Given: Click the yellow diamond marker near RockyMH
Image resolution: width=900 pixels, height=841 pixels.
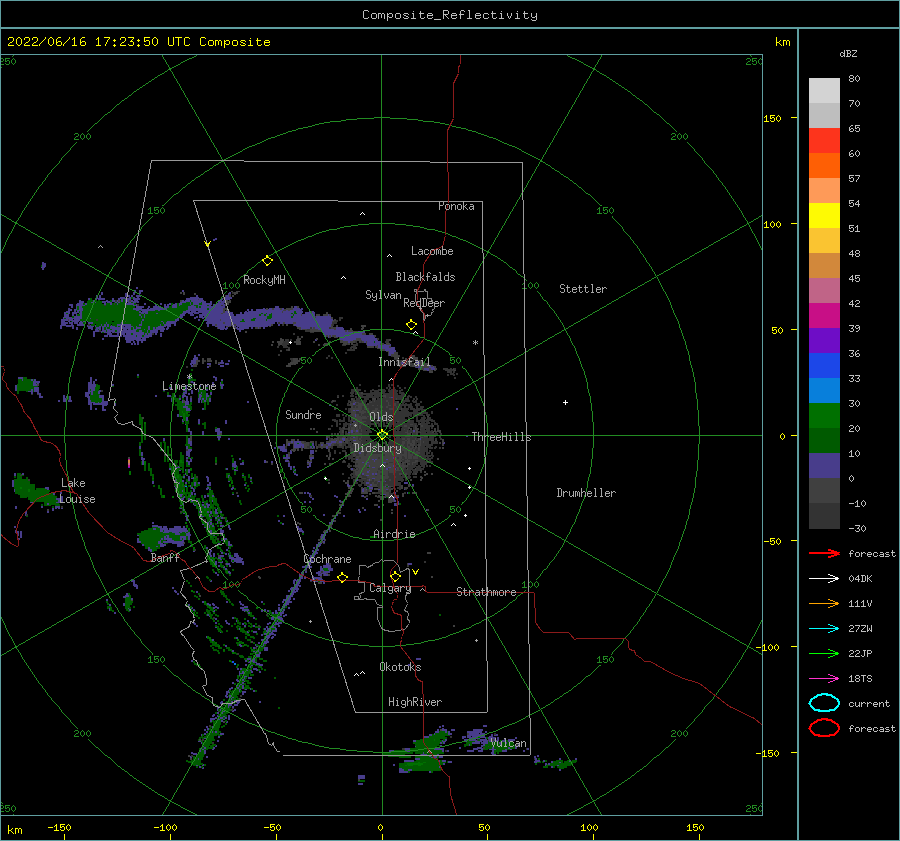Looking at the screenshot, I should coord(267,261).
